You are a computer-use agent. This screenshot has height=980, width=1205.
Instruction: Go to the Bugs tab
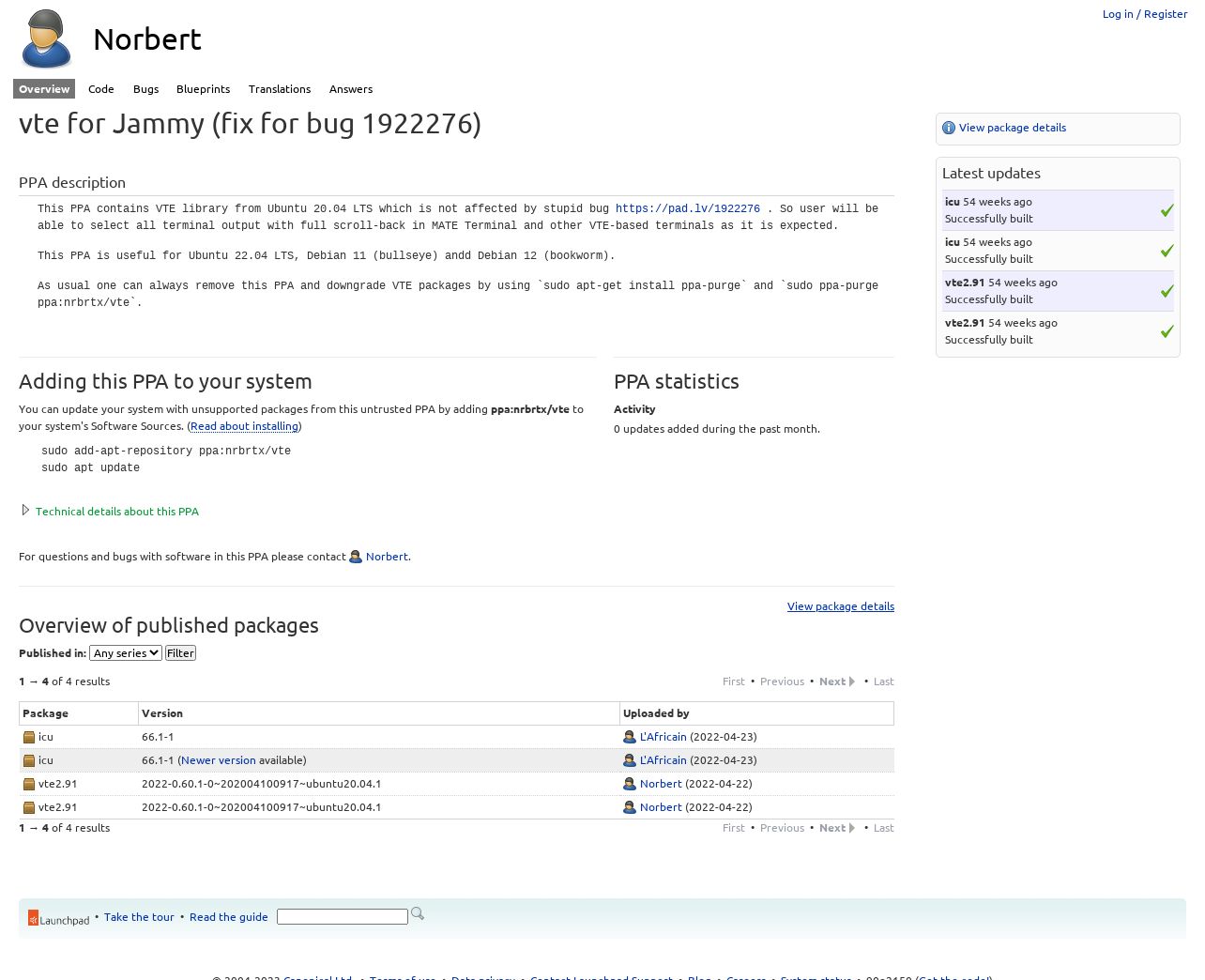[145, 89]
